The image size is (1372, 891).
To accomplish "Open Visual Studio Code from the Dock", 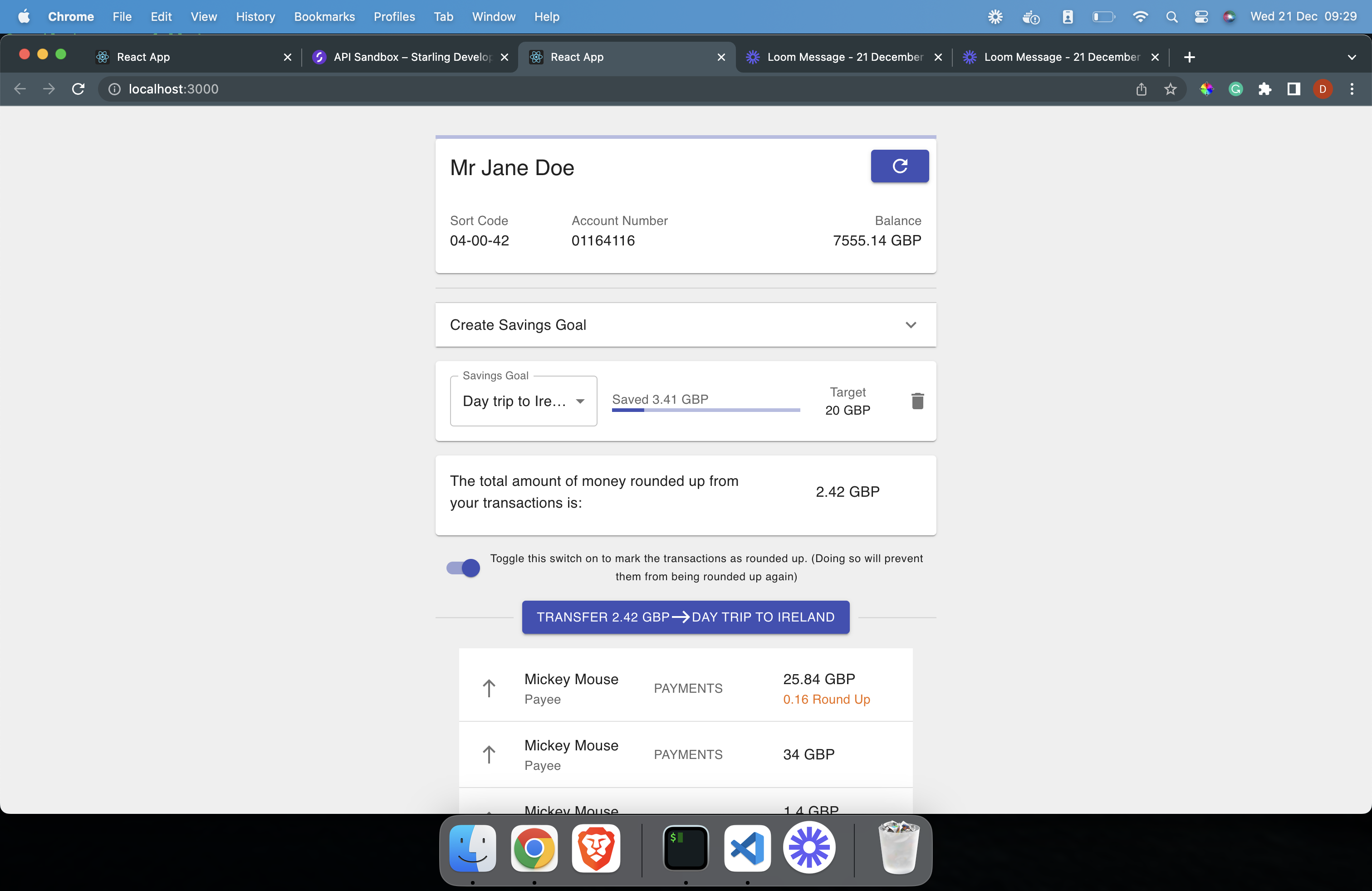I will [x=747, y=848].
